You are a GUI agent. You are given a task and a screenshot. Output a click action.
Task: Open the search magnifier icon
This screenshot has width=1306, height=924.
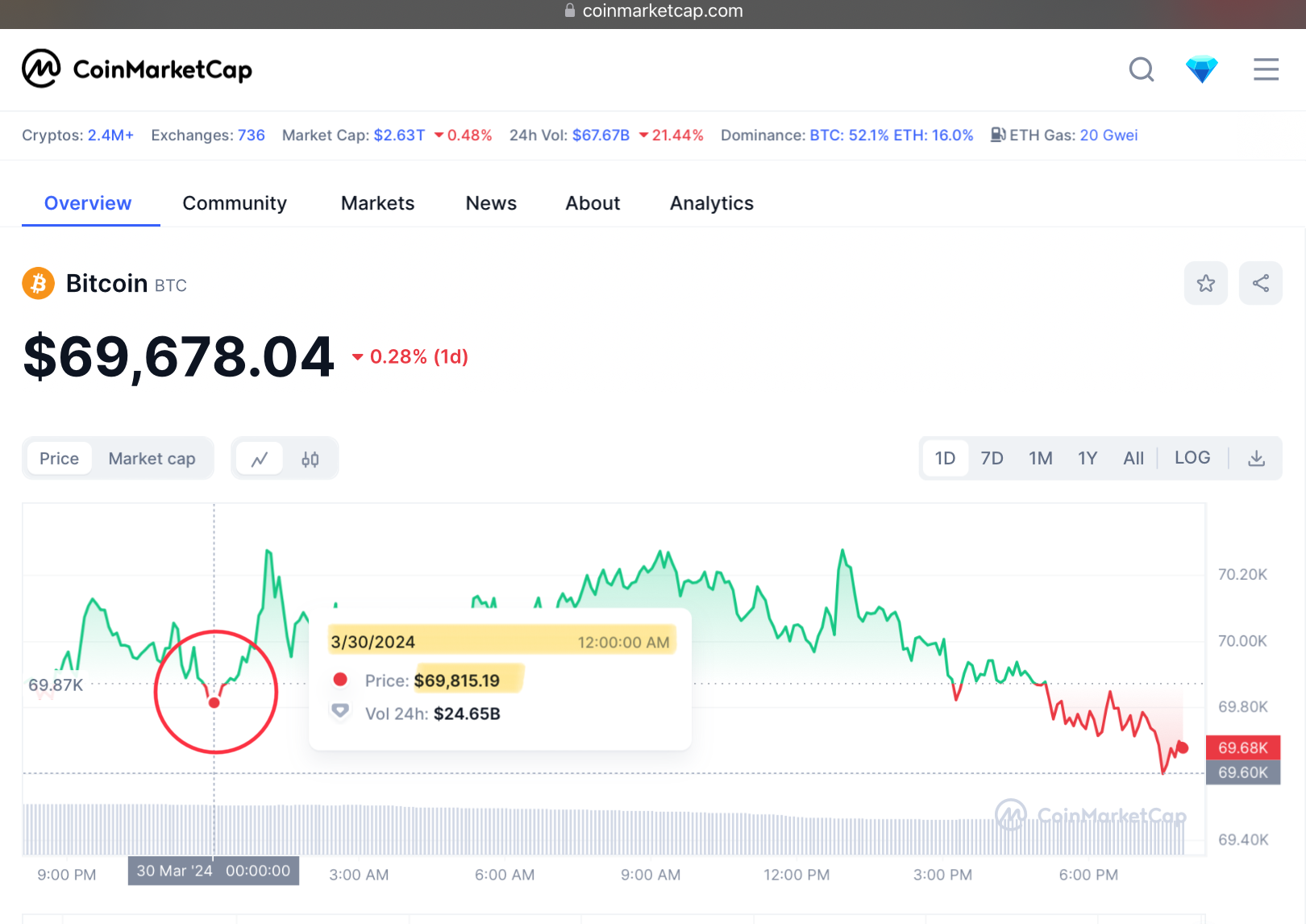coord(1142,70)
